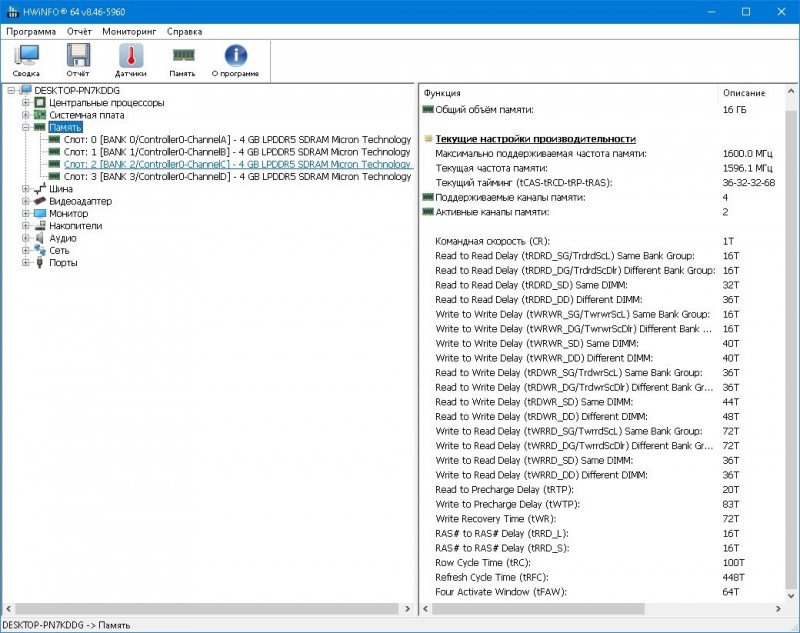Click the memory chip icon for Слот: 3
This screenshot has height=633, width=800.
tap(54, 176)
